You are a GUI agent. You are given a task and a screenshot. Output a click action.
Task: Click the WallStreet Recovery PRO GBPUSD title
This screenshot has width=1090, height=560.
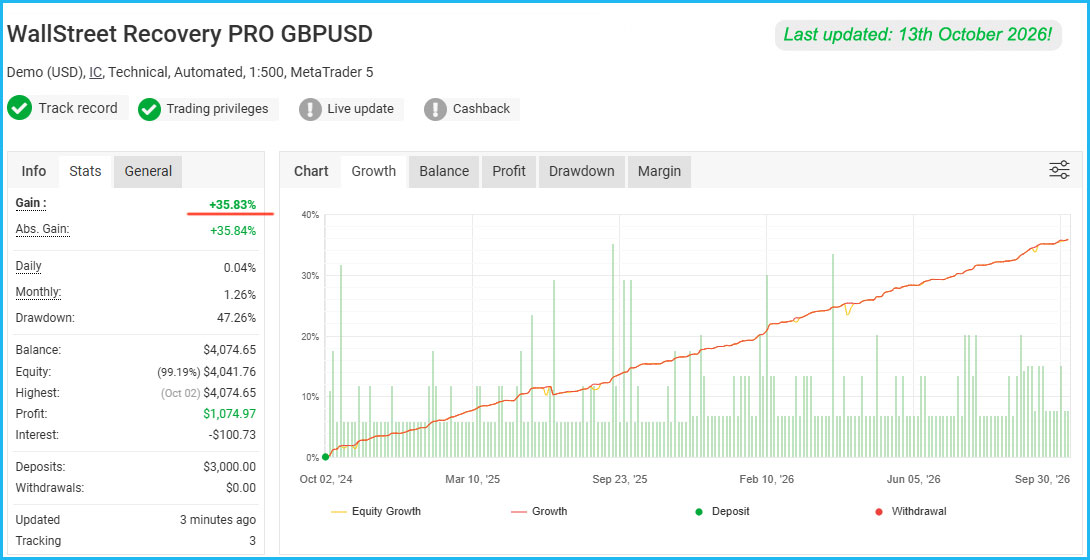click(190, 34)
